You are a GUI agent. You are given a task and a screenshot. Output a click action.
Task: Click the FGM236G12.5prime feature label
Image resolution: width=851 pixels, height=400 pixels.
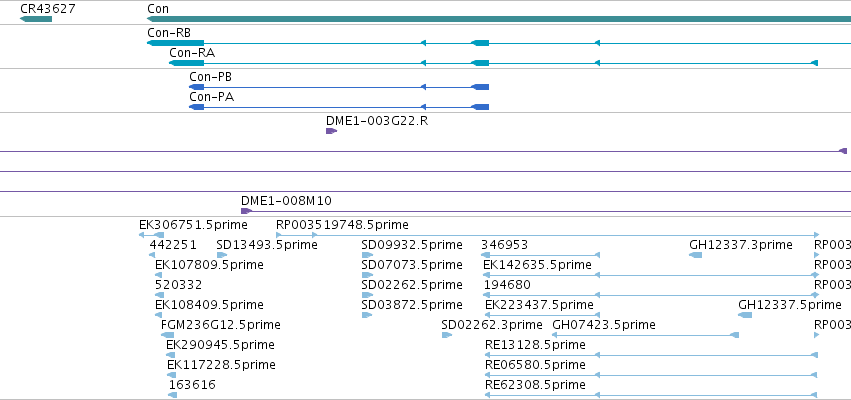pyautogui.click(x=221, y=325)
